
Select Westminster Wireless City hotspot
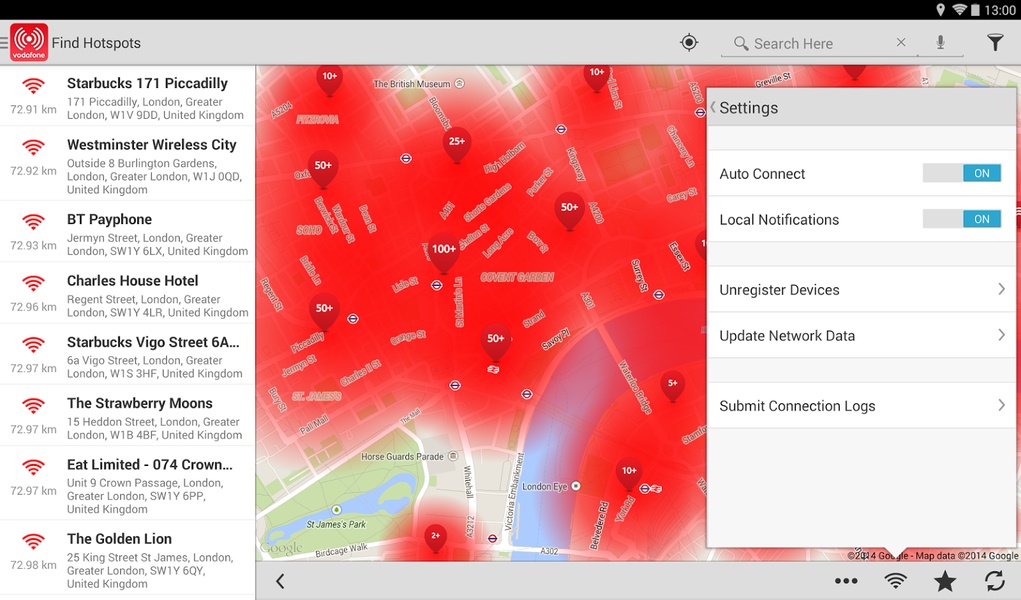coord(128,165)
